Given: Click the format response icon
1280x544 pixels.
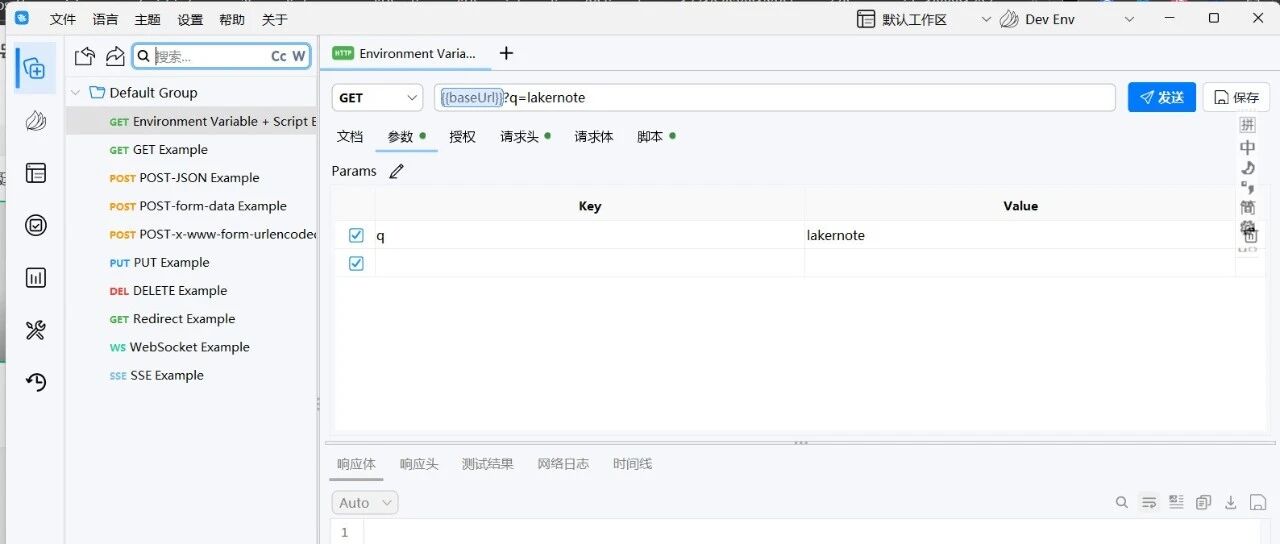Looking at the screenshot, I should [1176, 502].
